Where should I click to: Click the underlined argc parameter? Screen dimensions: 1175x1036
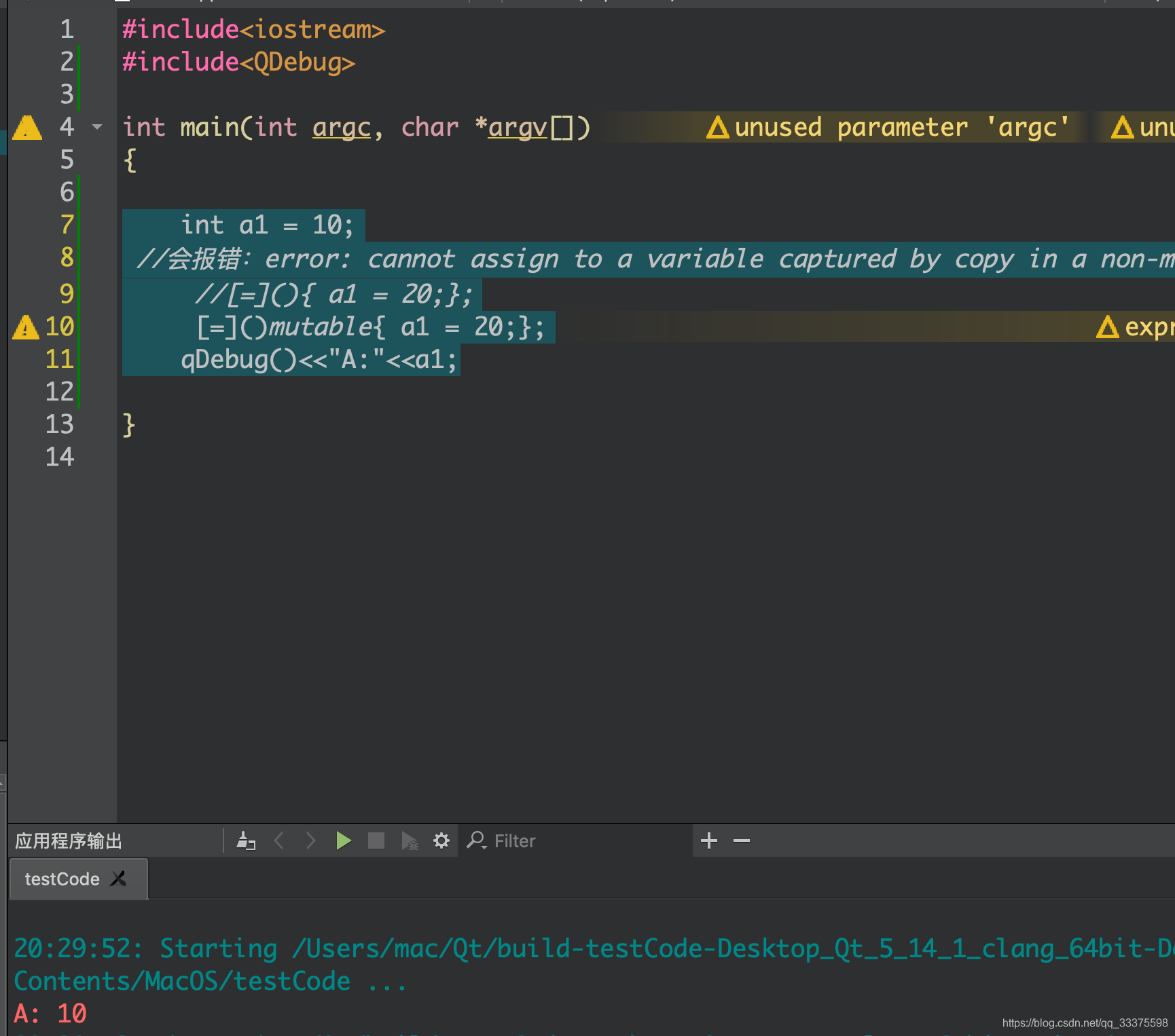(x=342, y=128)
